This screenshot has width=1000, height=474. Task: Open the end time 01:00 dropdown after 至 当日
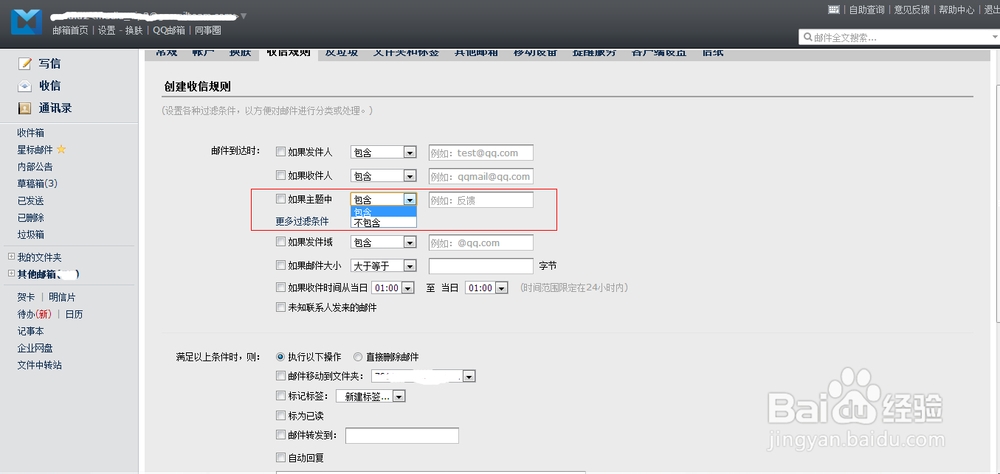pyautogui.click(x=487, y=288)
